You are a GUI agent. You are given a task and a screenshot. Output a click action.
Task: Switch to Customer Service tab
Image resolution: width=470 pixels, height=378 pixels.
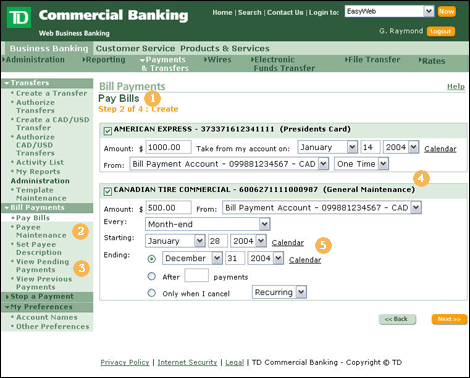tap(135, 49)
